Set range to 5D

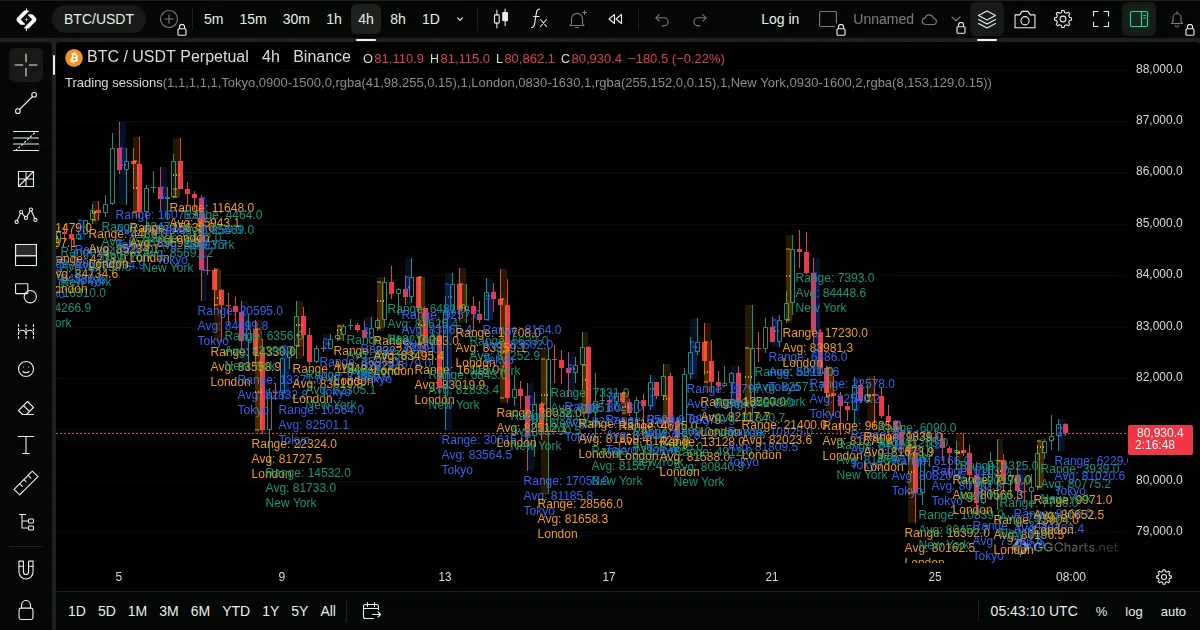pyautogui.click(x=107, y=611)
